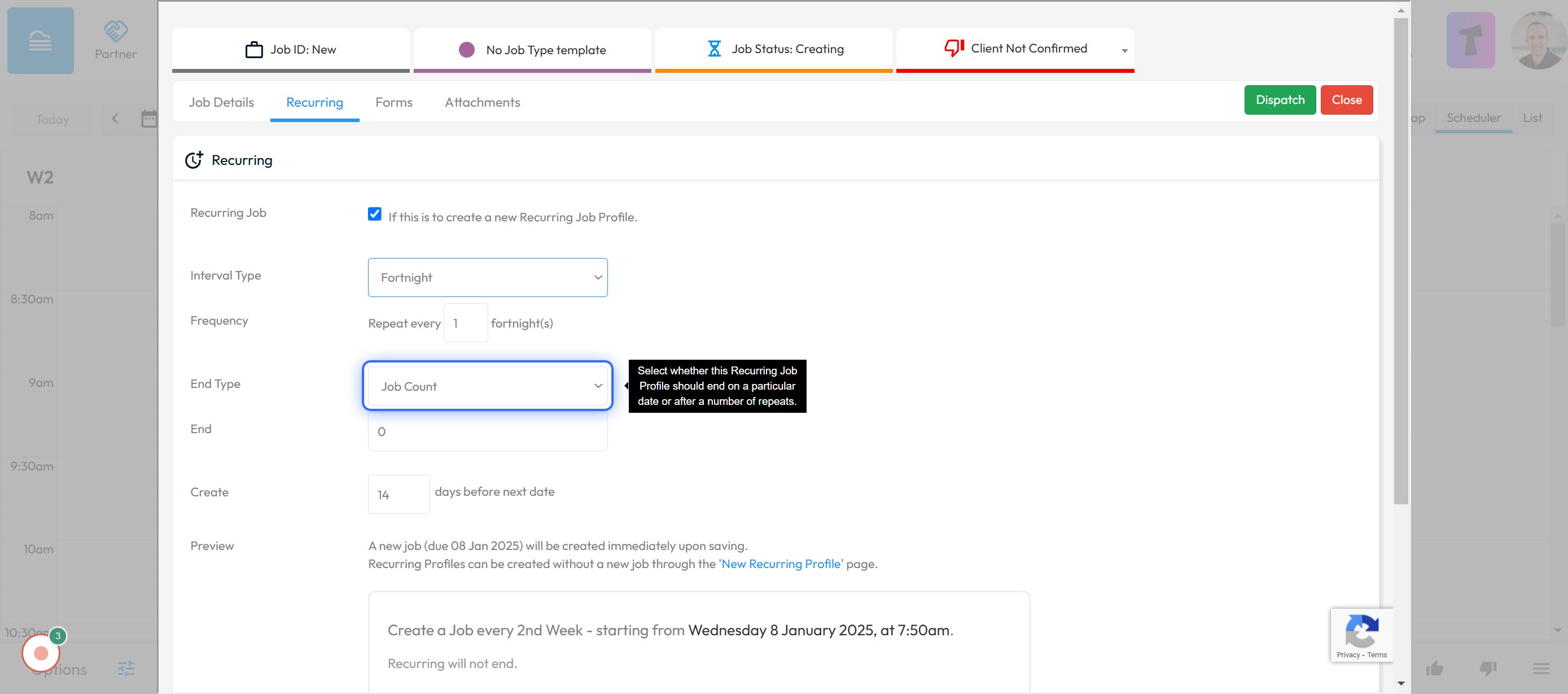Open the End Type Job Count dropdown
This screenshot has height=694, width=1568.
488,387
